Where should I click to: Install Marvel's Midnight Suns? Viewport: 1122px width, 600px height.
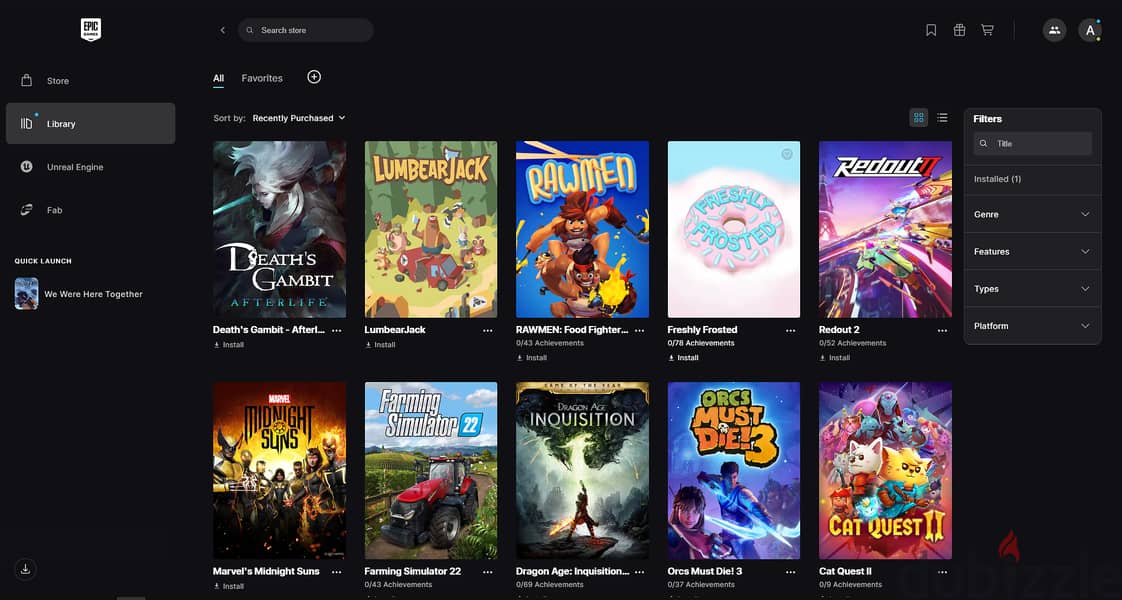point(229,586)
